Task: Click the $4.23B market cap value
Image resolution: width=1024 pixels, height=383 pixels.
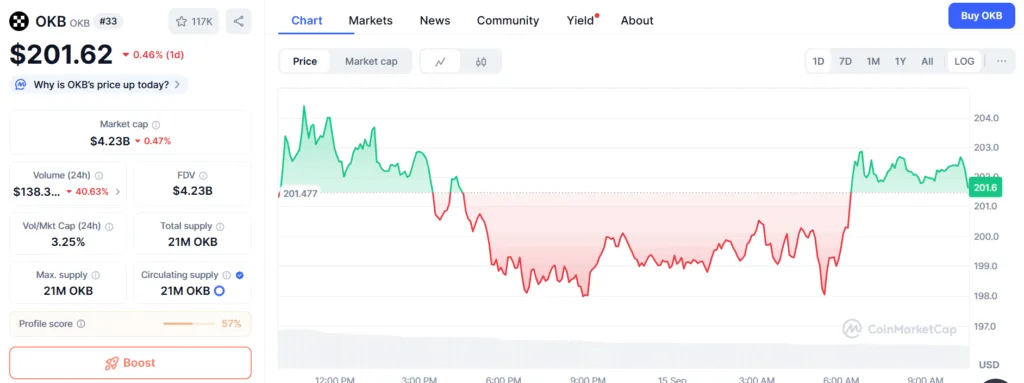Action: [x=110, y=141]
